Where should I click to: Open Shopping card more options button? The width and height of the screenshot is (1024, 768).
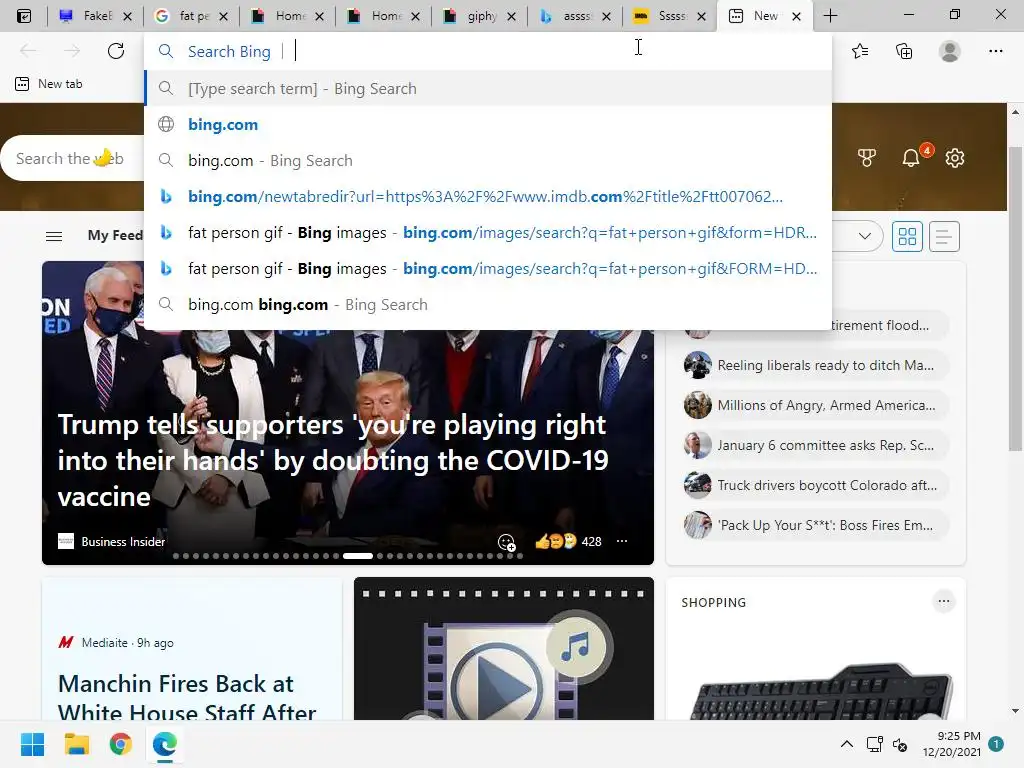[x=944, y=601]
